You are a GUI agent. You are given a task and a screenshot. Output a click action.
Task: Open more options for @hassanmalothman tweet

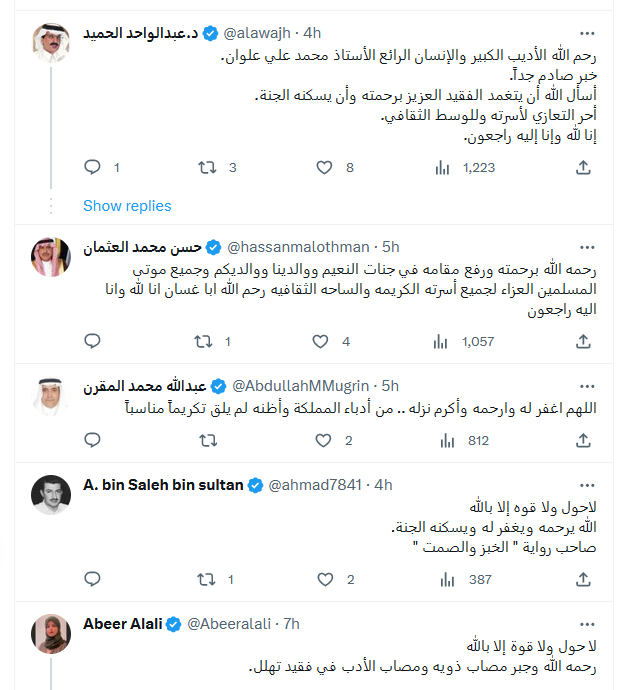pos(587,246)
